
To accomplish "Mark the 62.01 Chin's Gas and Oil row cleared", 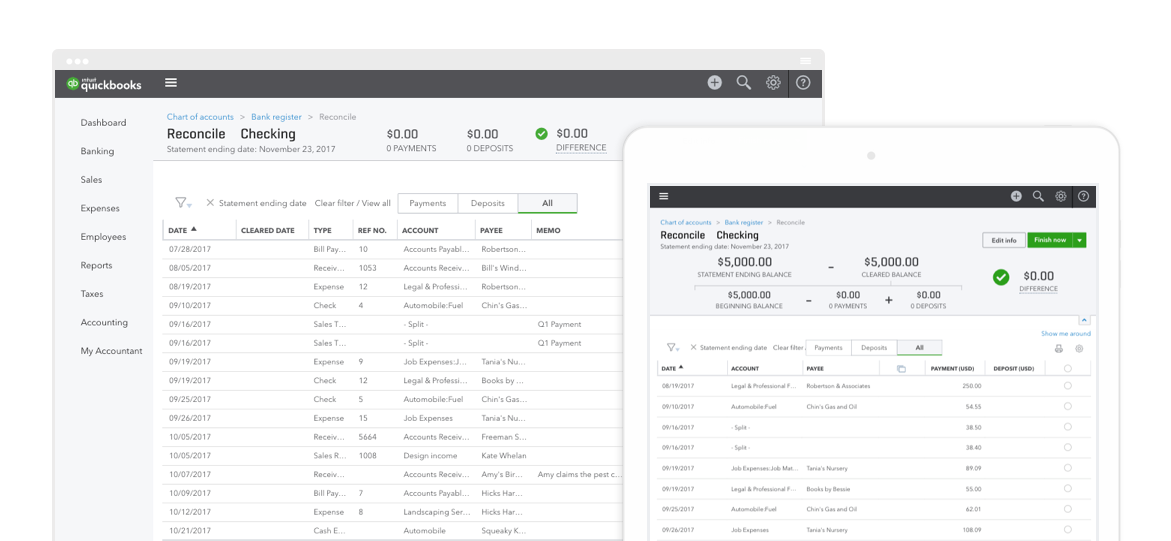I will pyautogui.click(x=1067, y=509).
